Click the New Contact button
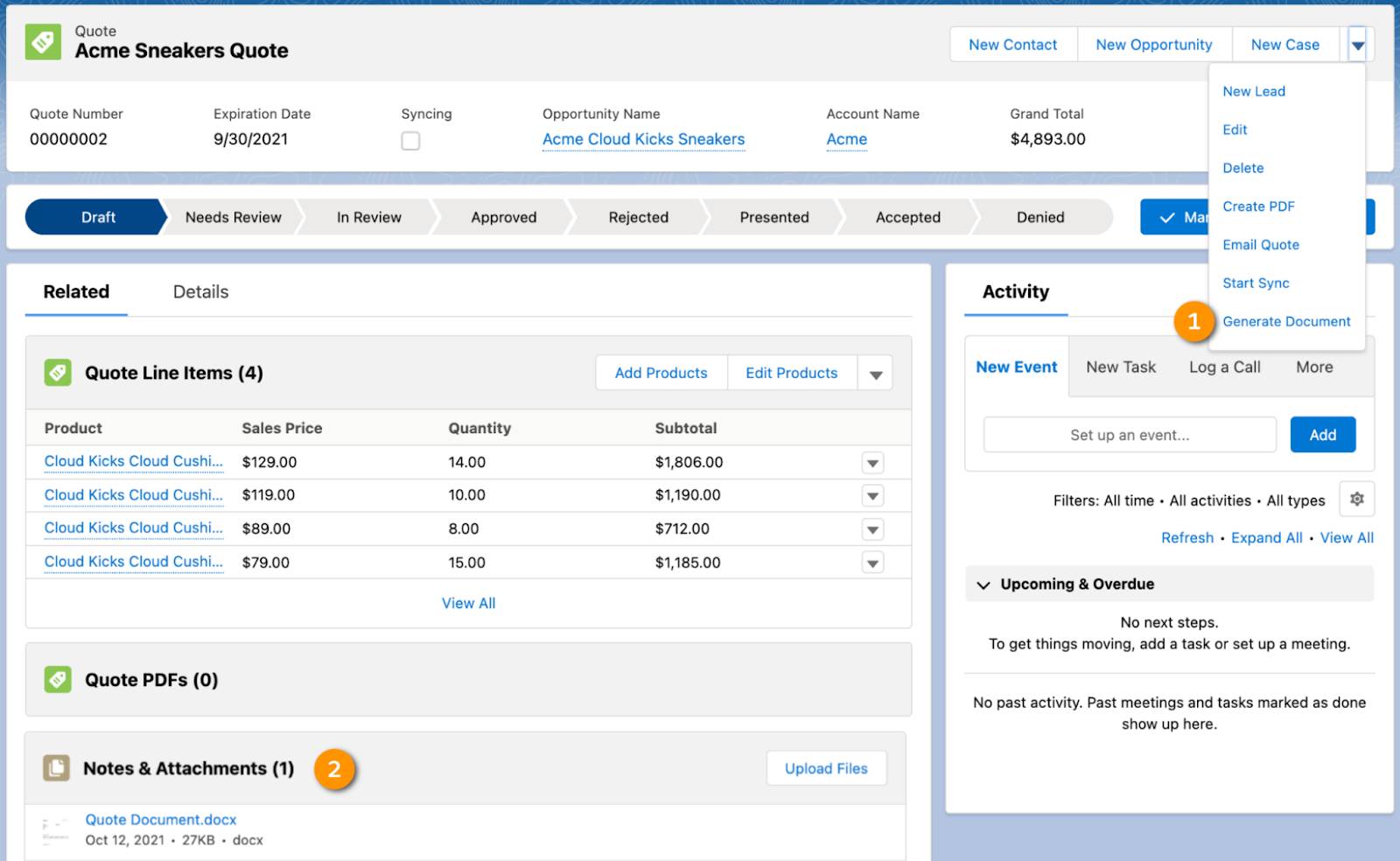Image resolution: width=1400 pixels, height=861 pixels. point(1013,45)
